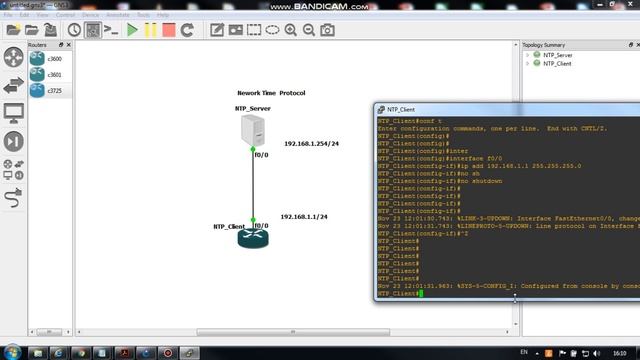Click the New project folder icon

tap(13, 30)
